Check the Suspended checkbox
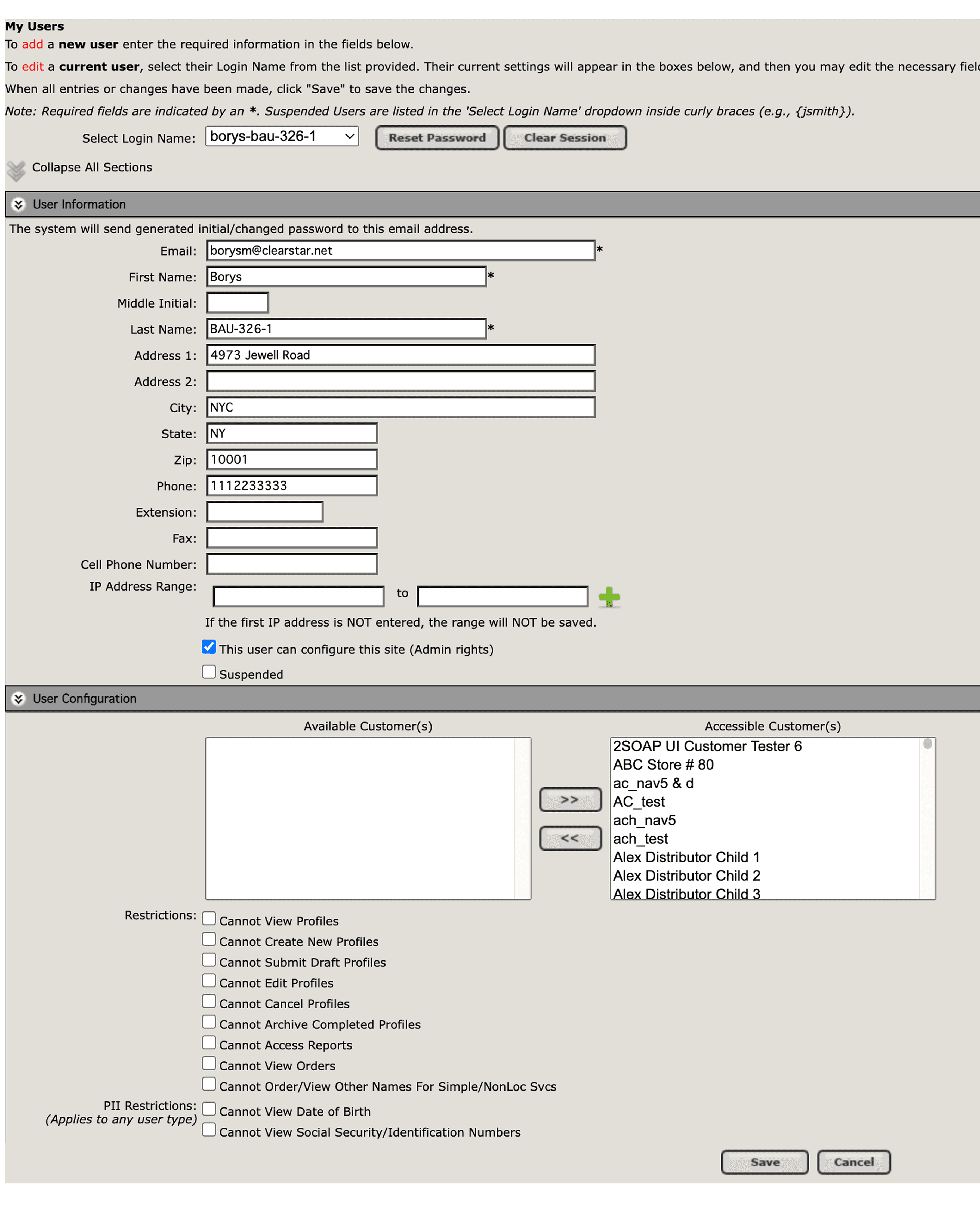 (x=209, y=672)
